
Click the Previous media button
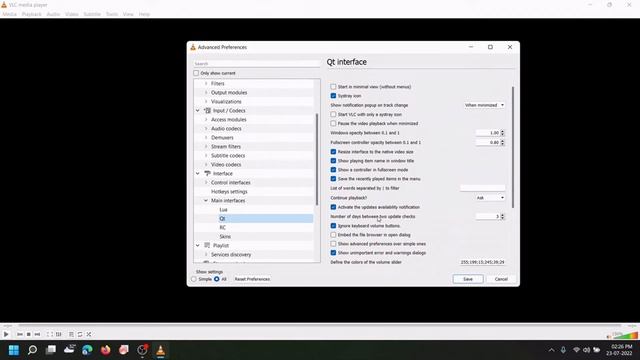click(x=20, y=334)
